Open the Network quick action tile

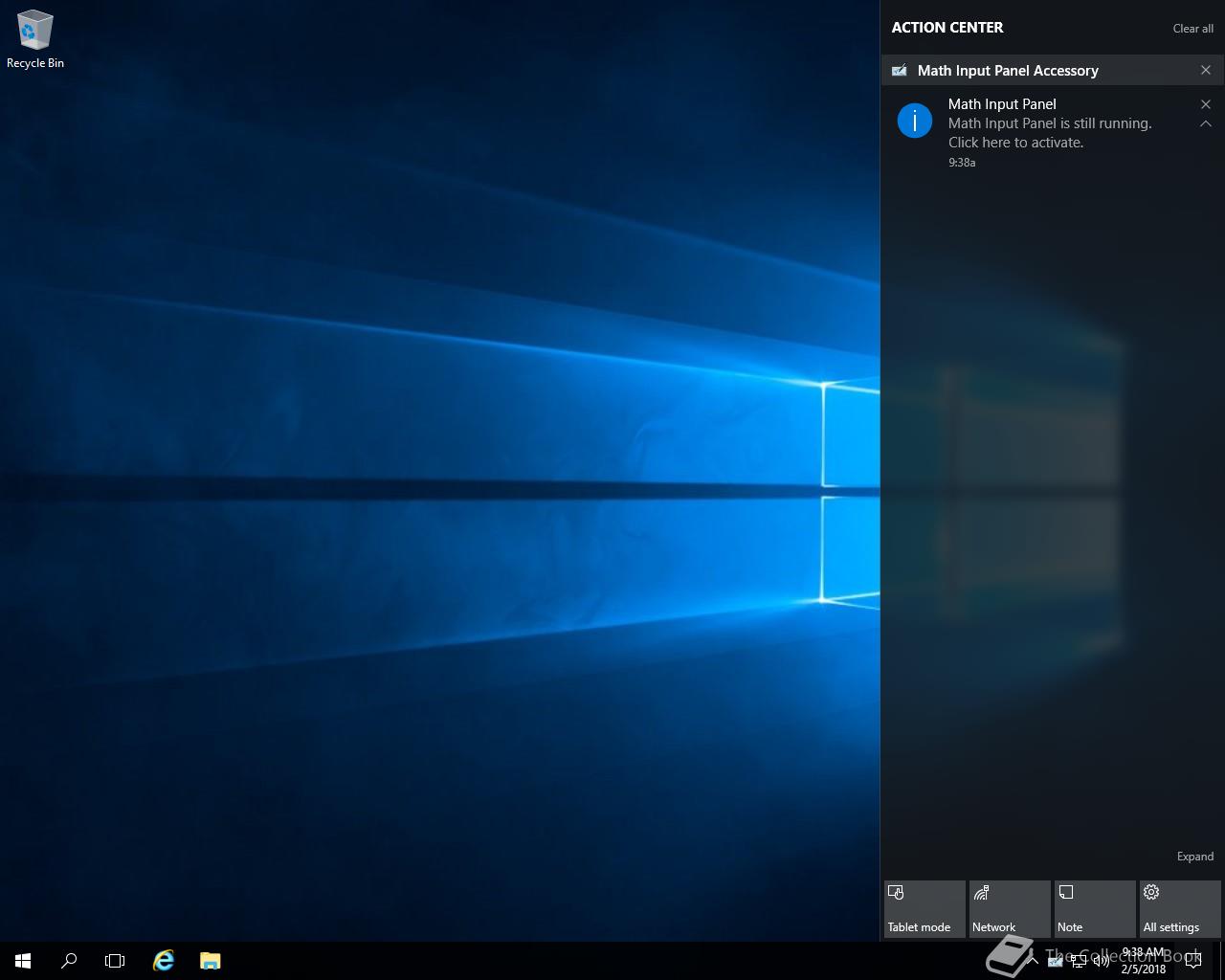tap(1010, 909)
